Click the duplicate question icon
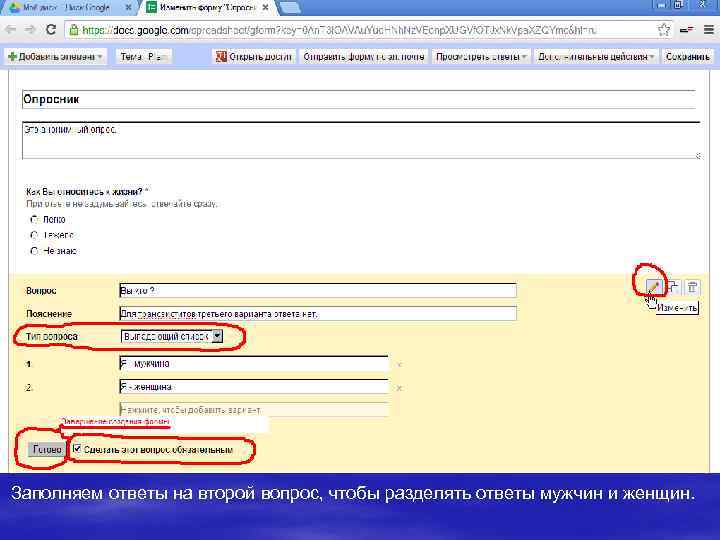Screen dimensions: 720x540 [x=673, y=287]
